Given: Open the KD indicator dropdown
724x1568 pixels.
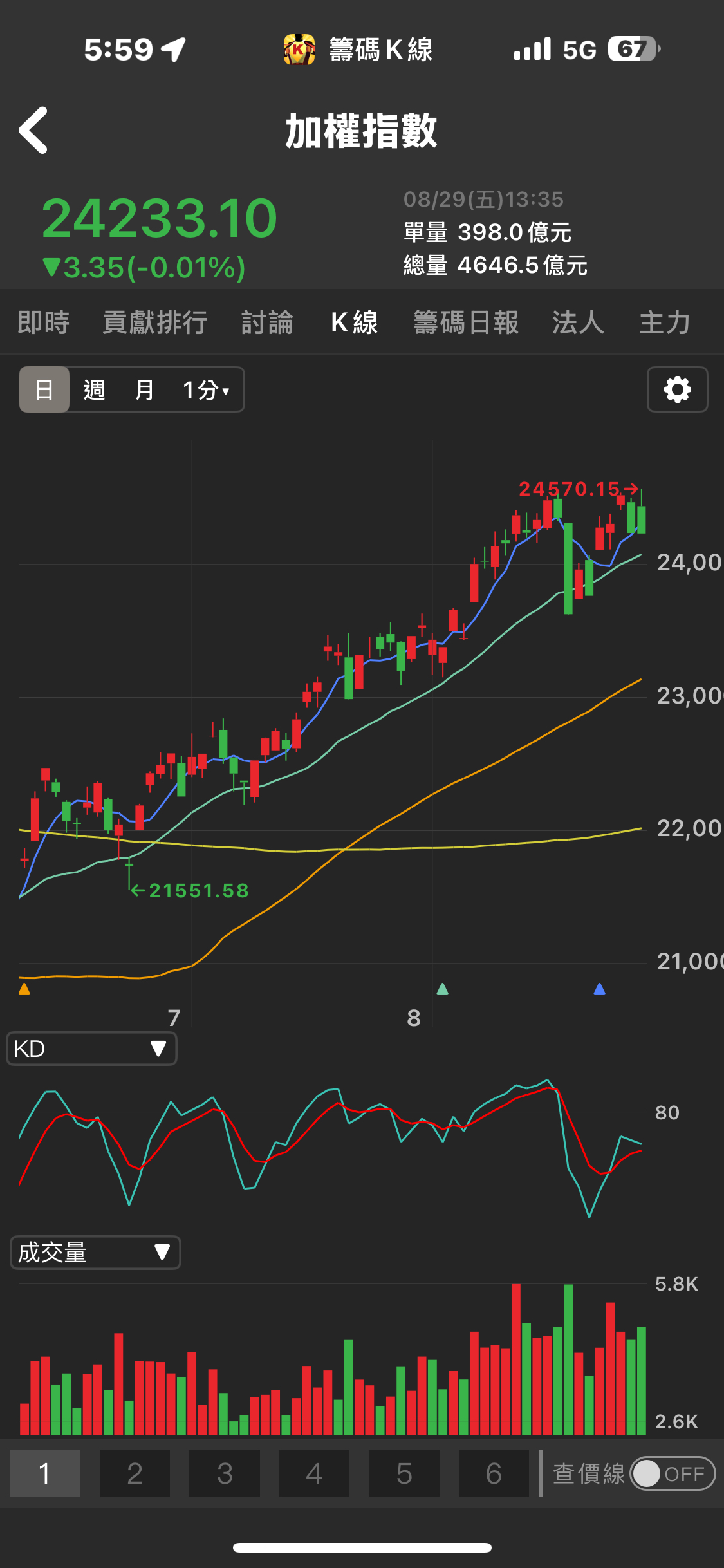Looking at the screenshot, I should coord(91,1049).
